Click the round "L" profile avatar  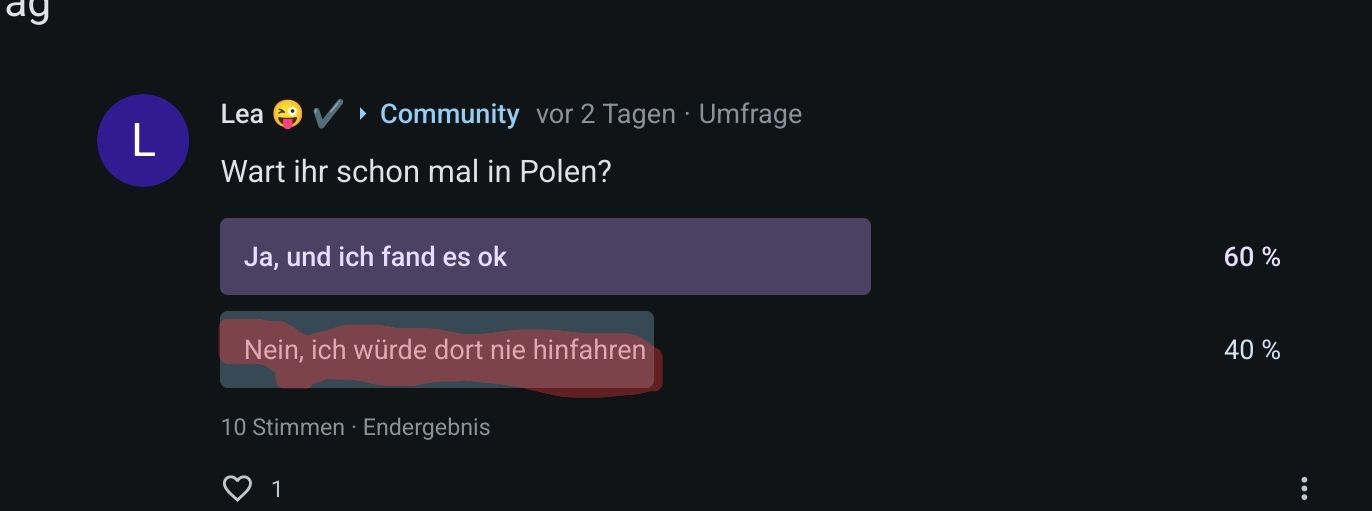(x=143, y=141)
